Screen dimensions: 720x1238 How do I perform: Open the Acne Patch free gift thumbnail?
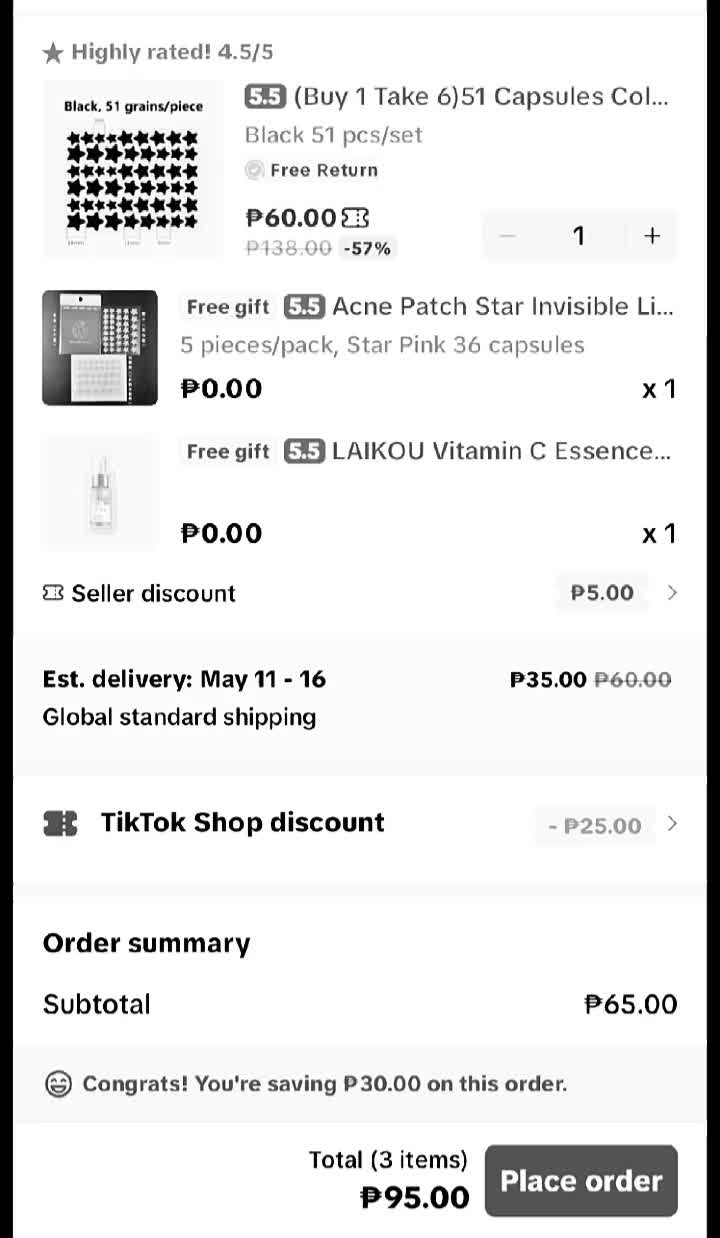[x=100, y=348]
